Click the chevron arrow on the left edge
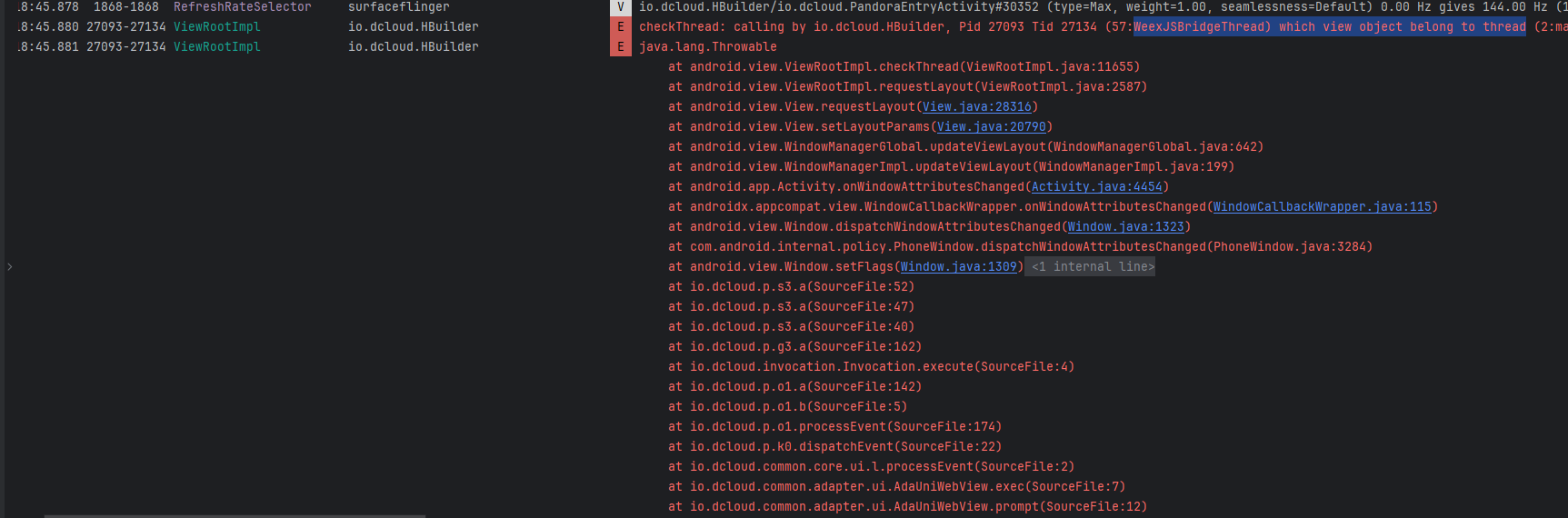Screen dimensions: 1568x518 coord(9,267)
